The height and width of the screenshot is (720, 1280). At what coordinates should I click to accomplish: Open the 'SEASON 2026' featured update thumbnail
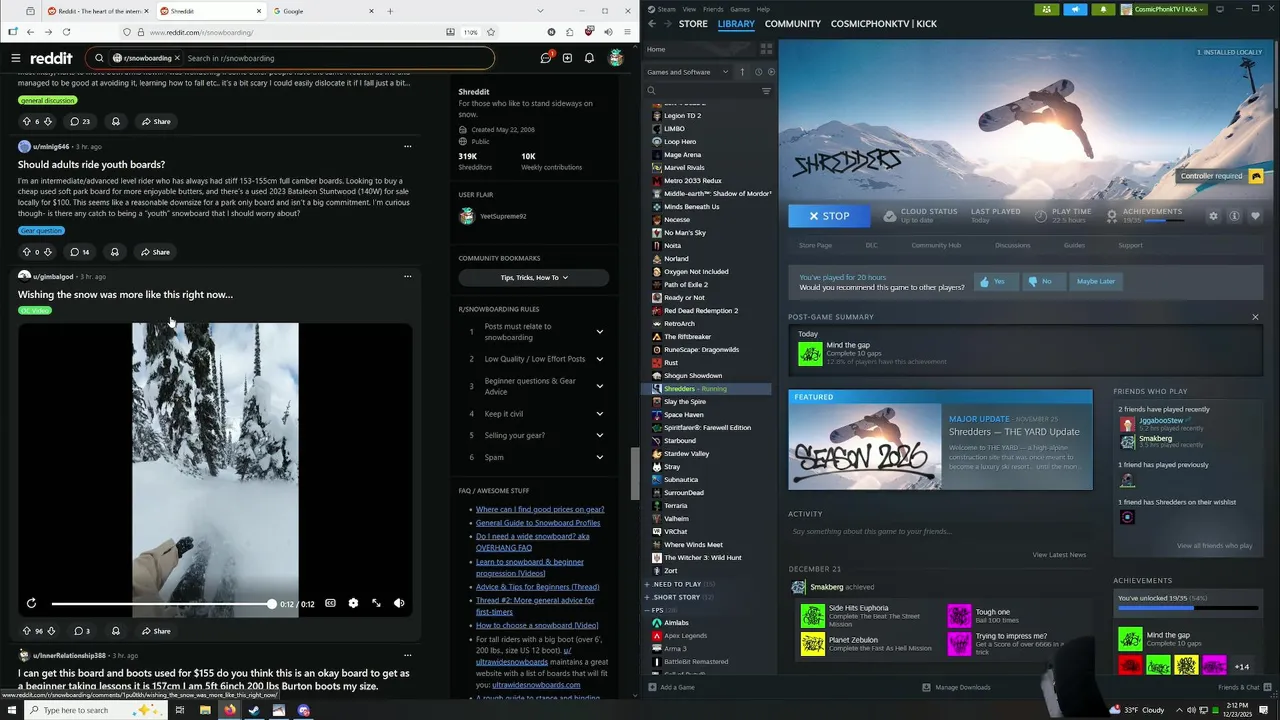864,447
